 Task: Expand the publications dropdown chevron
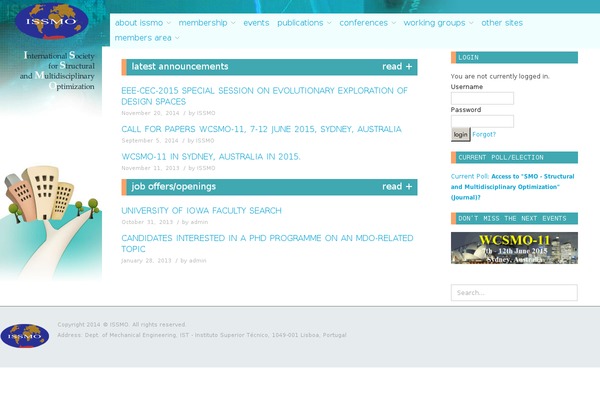point(329,23)
